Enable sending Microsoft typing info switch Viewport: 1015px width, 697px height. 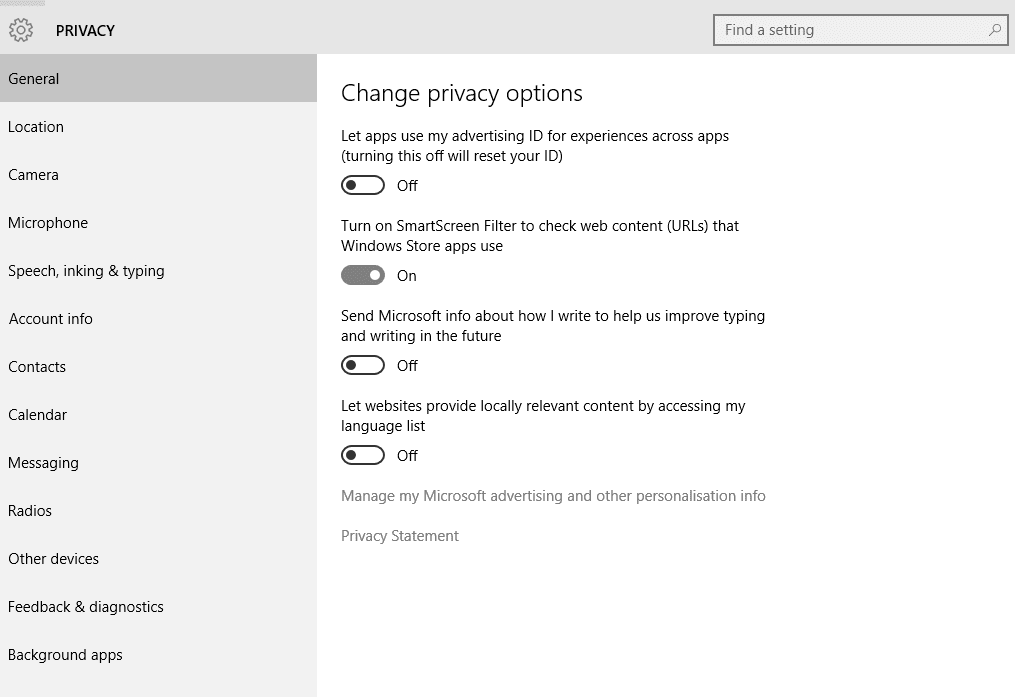click(363, 366)
